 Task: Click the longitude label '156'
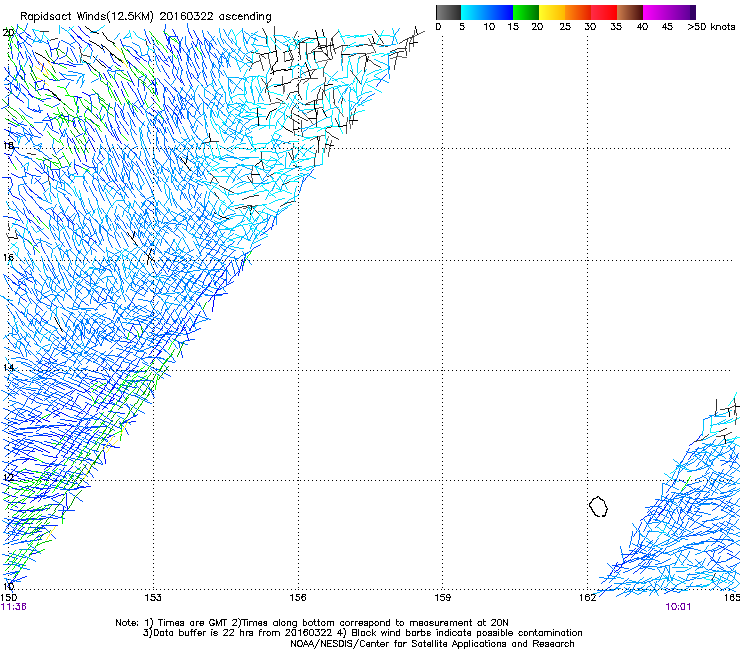(298, 598)
